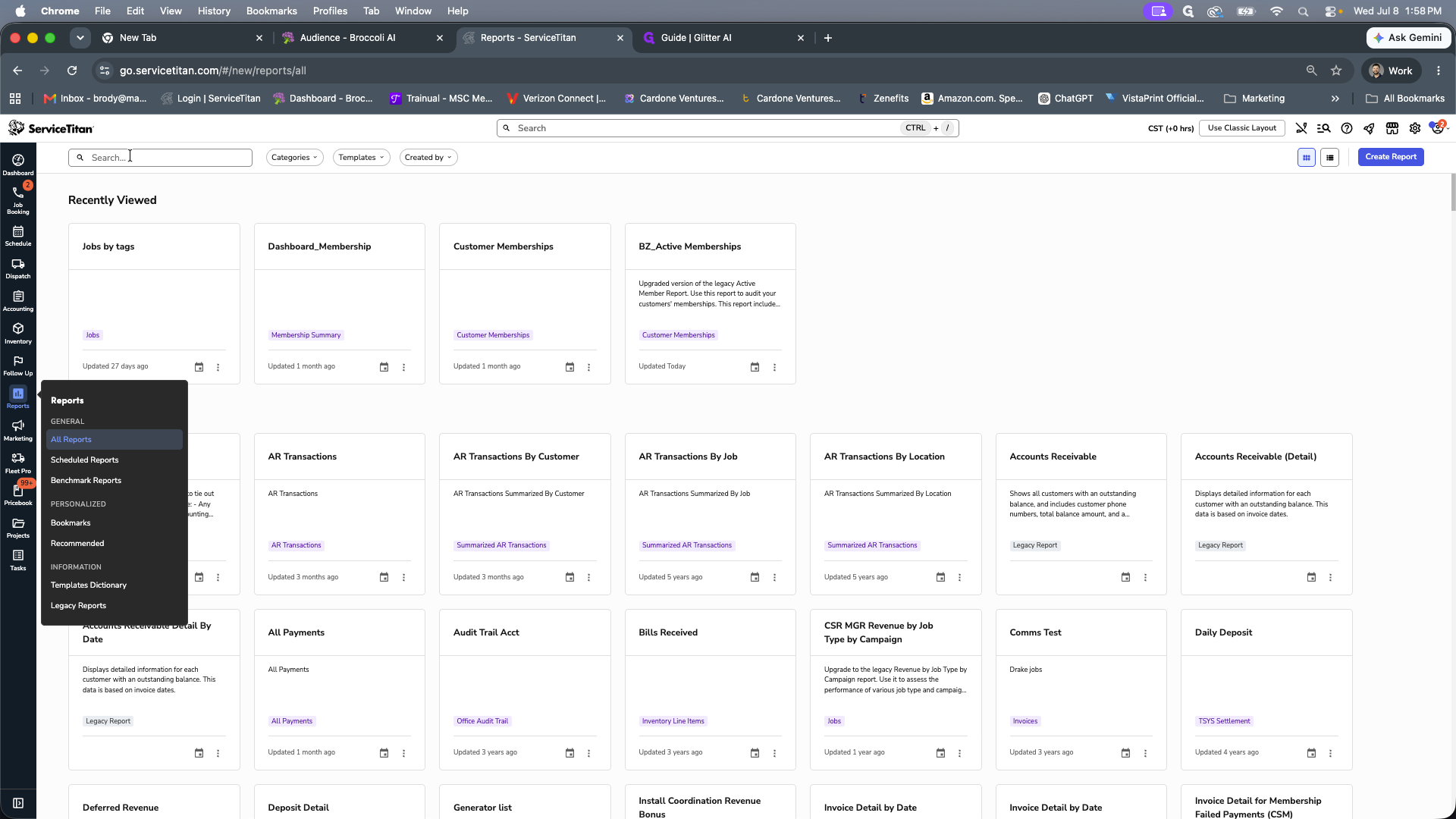This screenshot has height=819, width=1456.
Task: Open ChatGPT bookmark
Action: pos(1065,99)
